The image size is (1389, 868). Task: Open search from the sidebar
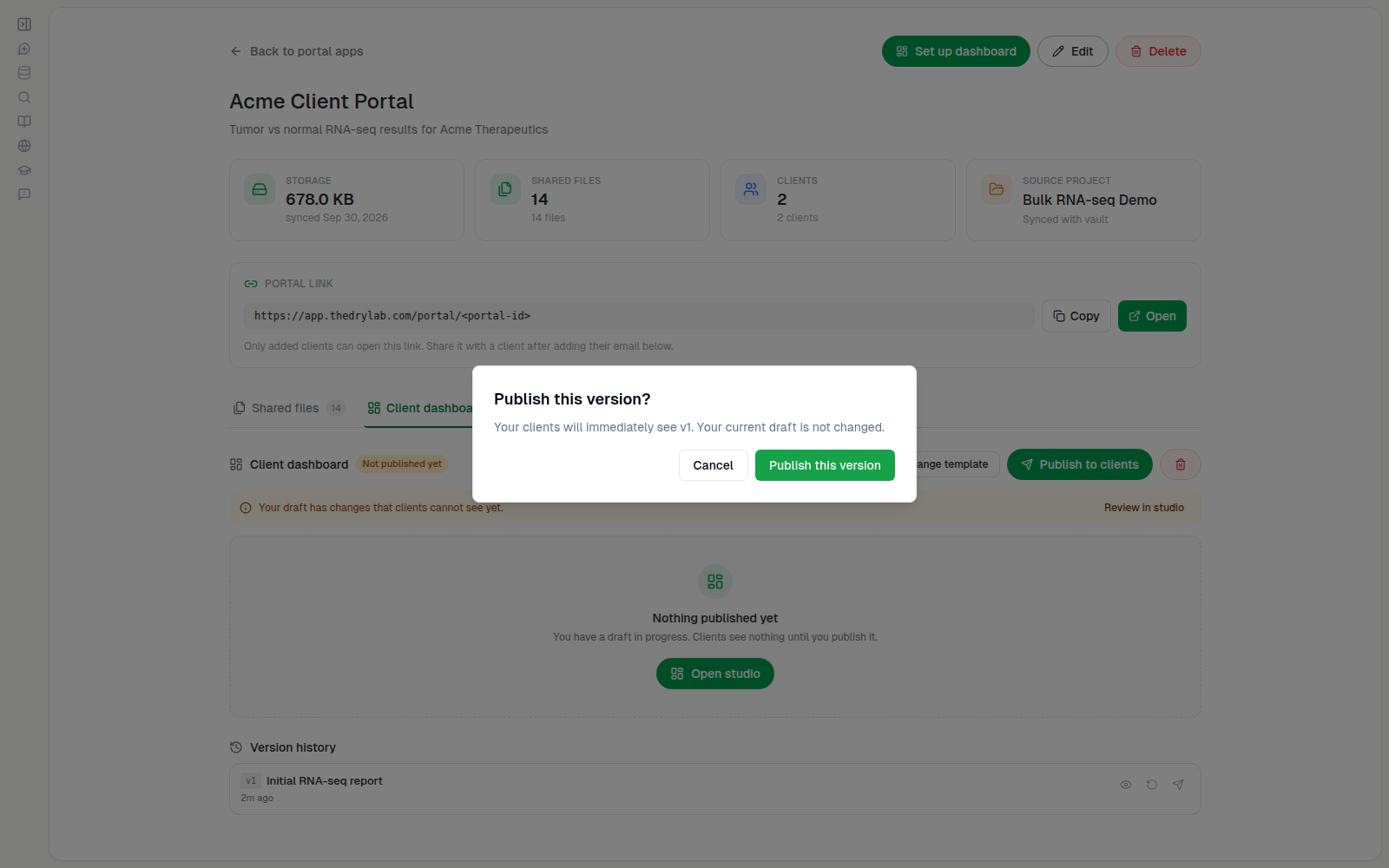(x=24, y=97)
